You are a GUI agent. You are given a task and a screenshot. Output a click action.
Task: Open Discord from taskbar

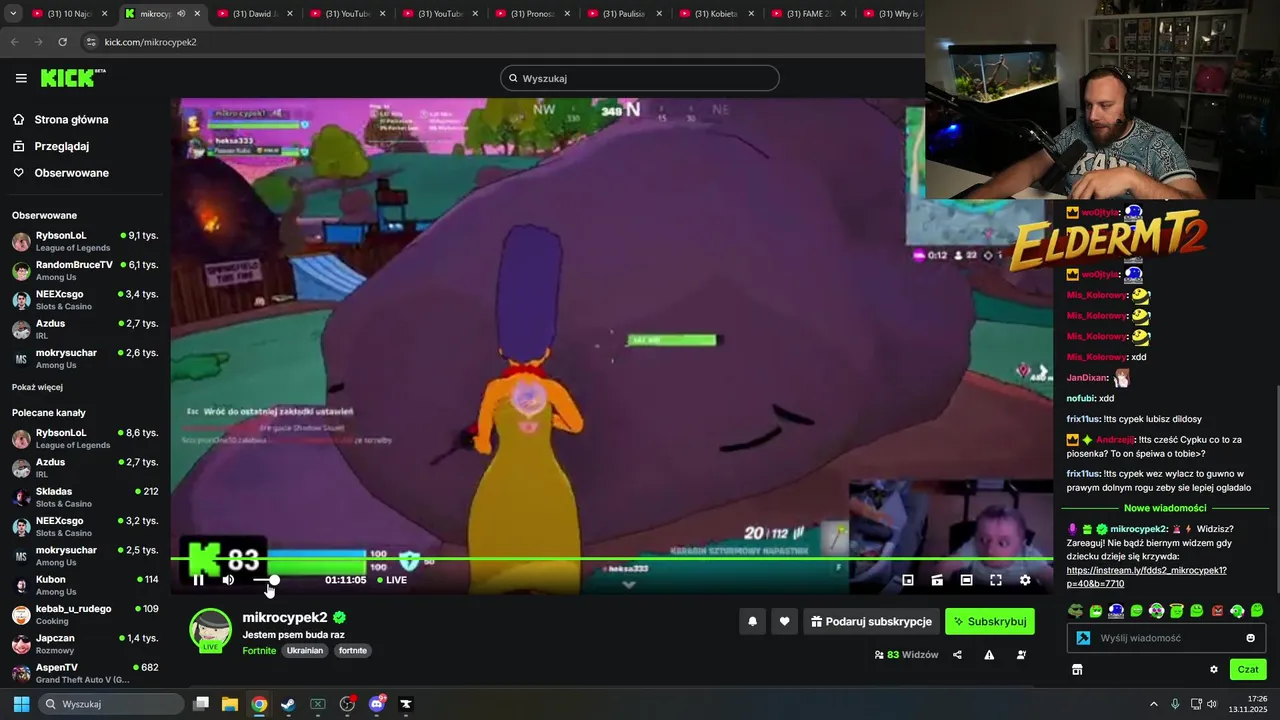click(376, 704)
